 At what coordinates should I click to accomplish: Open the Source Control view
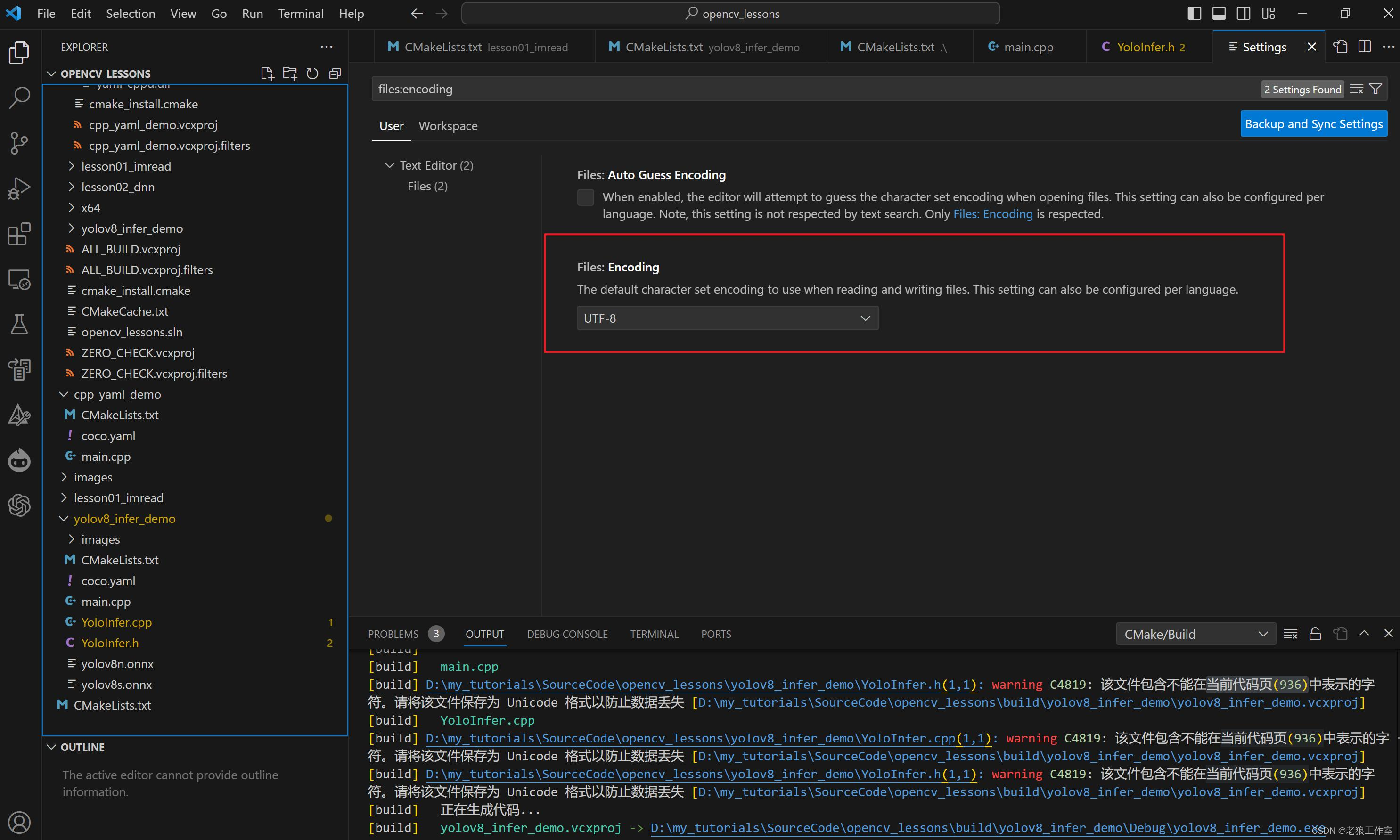[19, 143]
